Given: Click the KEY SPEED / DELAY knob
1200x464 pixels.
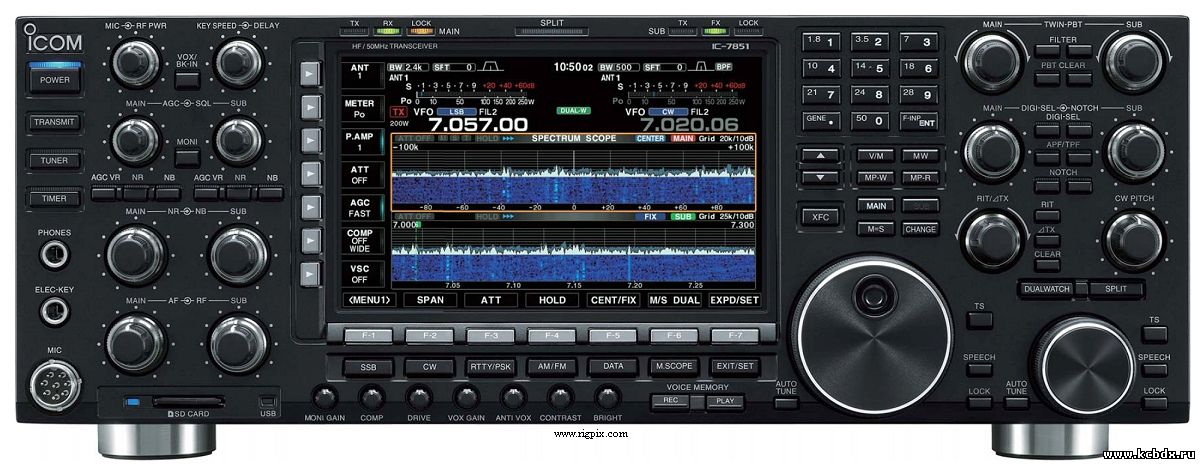Looking at the screenshot, I should click(x=237, y=61).
